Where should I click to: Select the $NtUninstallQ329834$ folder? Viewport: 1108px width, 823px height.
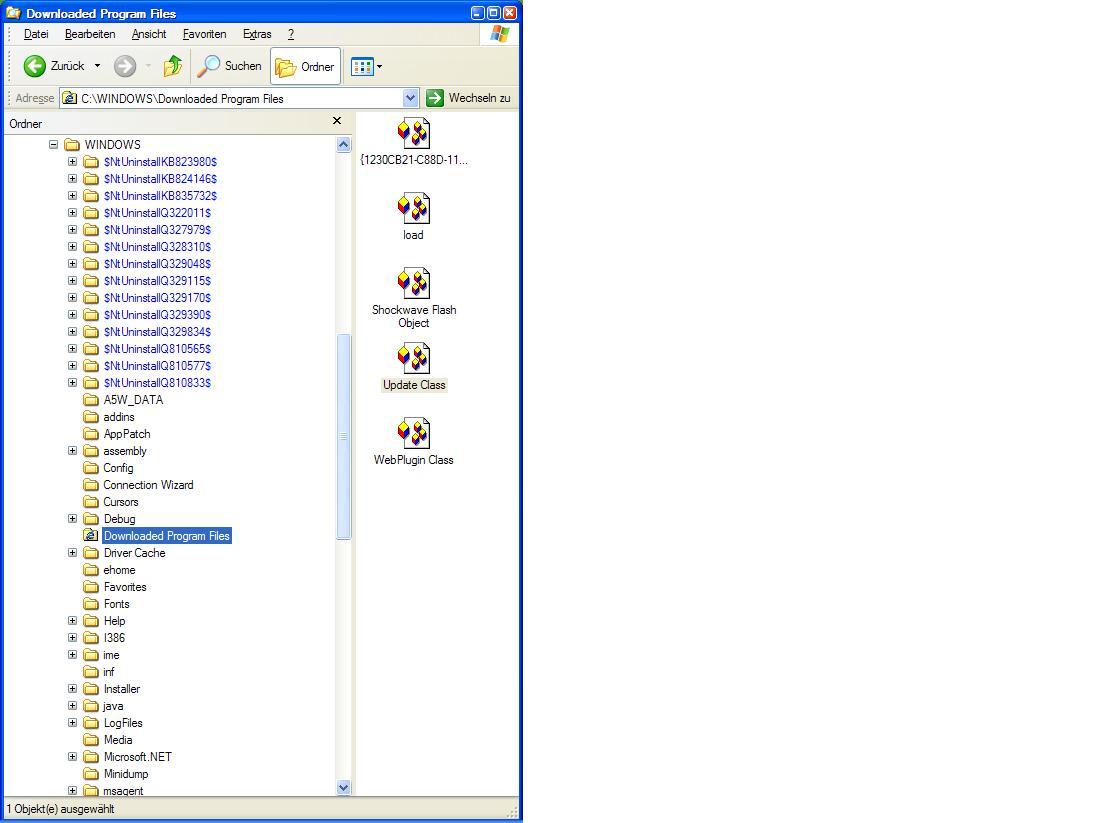pos(157,332)
